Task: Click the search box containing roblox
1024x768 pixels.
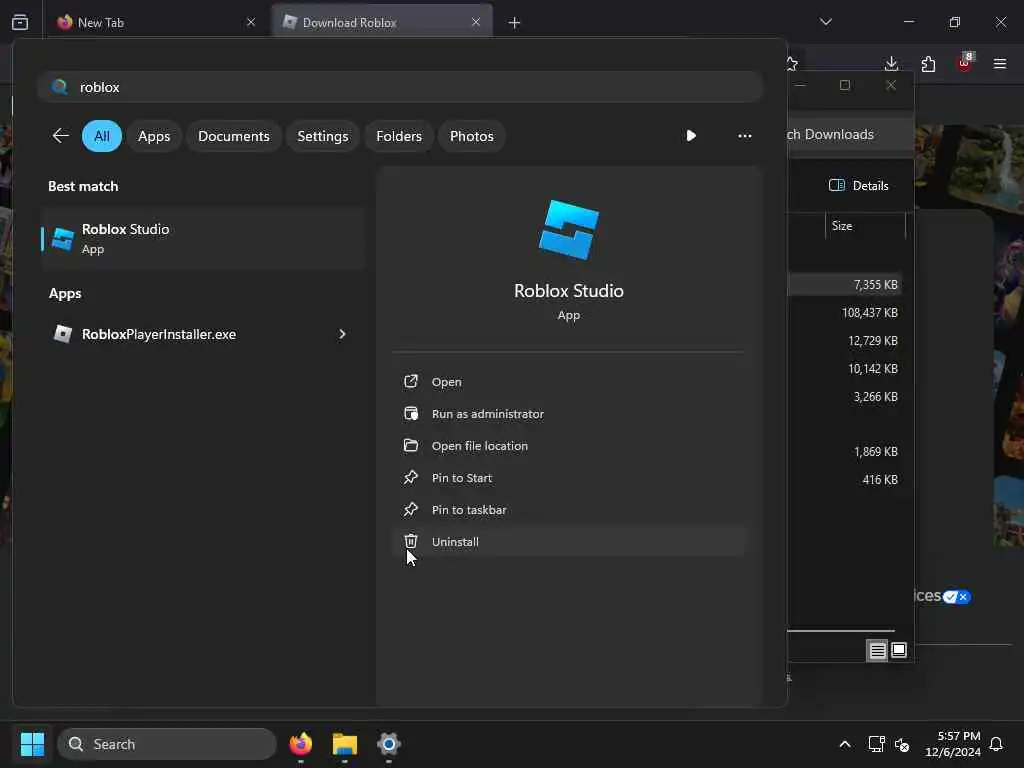Action: point(400,87)
